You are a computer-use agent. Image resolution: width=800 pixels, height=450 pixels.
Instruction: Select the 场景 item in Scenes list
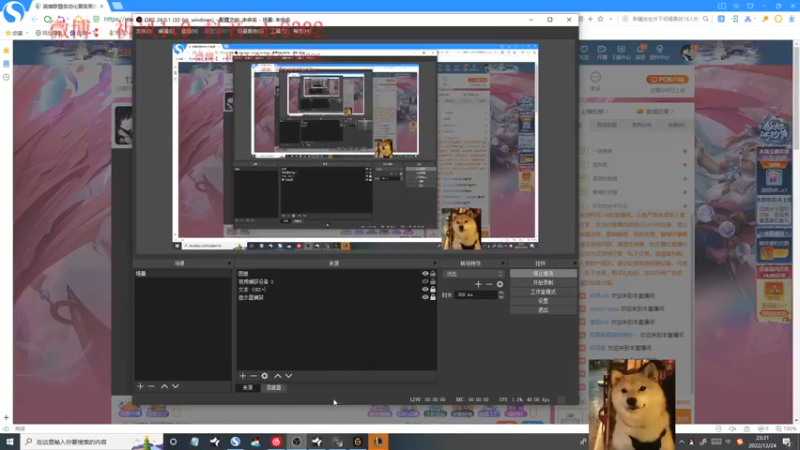coord(182,273)
